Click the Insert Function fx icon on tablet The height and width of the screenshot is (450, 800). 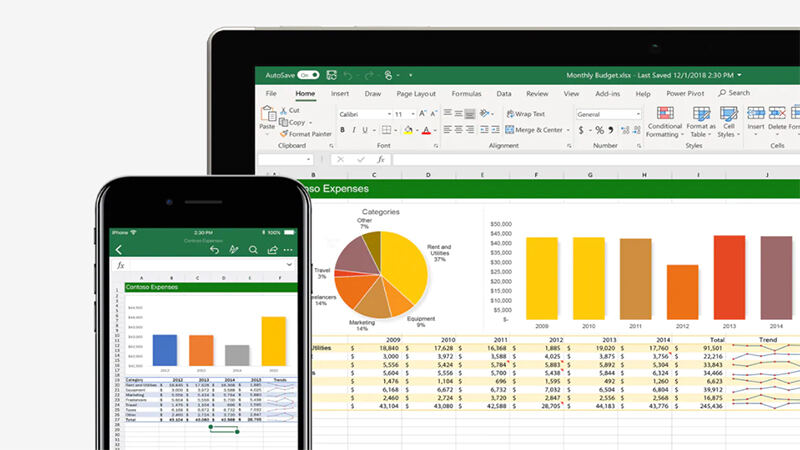[381, 160]
